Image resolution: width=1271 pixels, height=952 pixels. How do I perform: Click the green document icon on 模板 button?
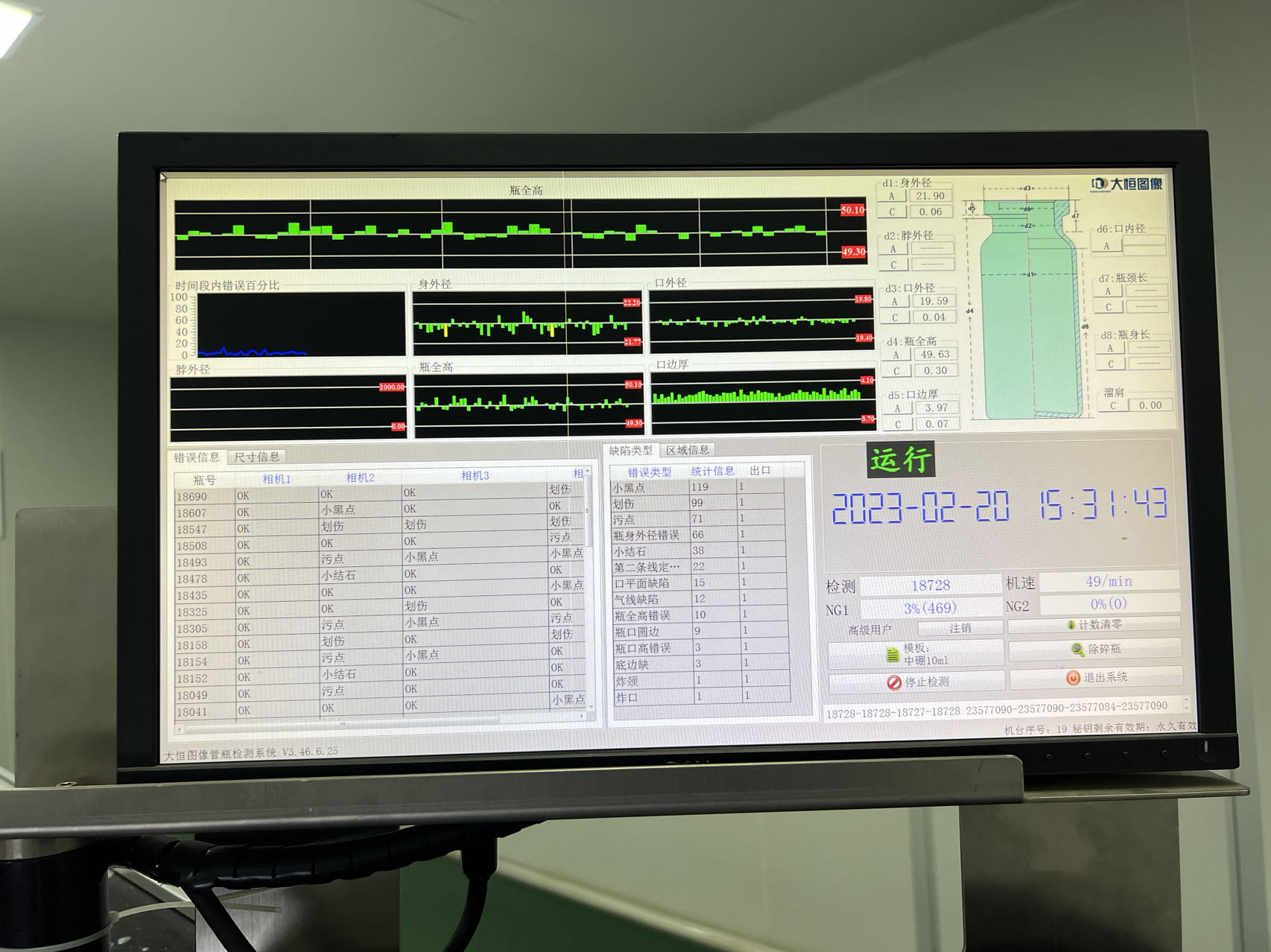click(893, 655)
